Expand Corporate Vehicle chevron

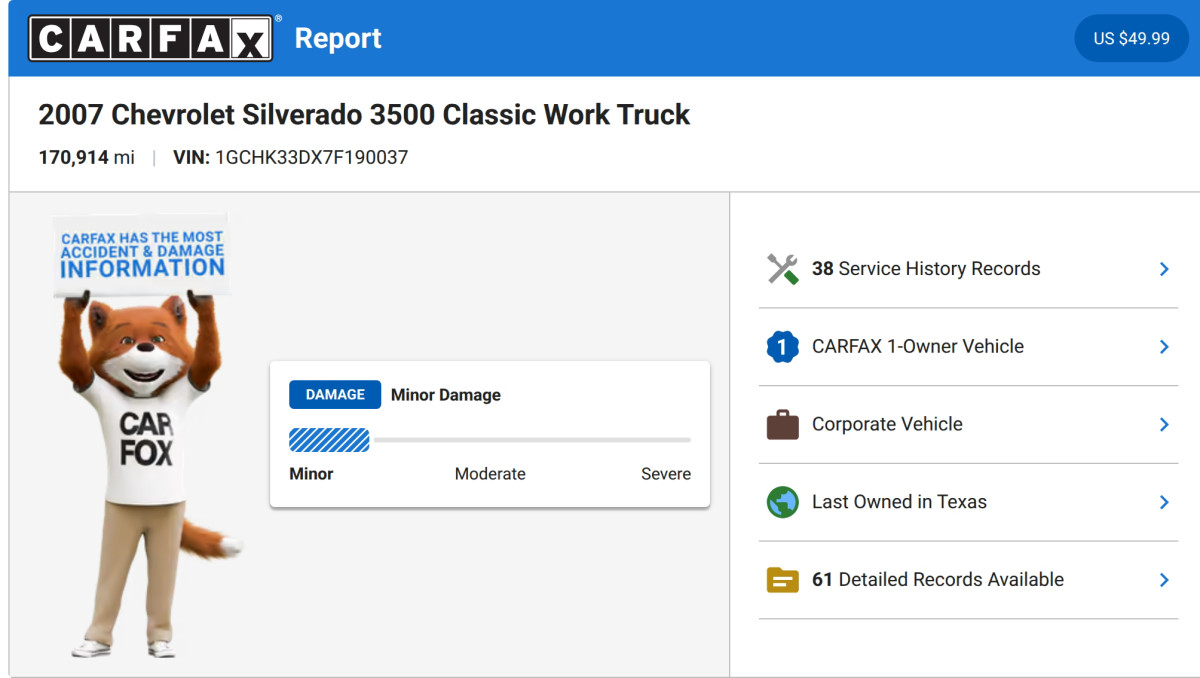(1164, 424)
